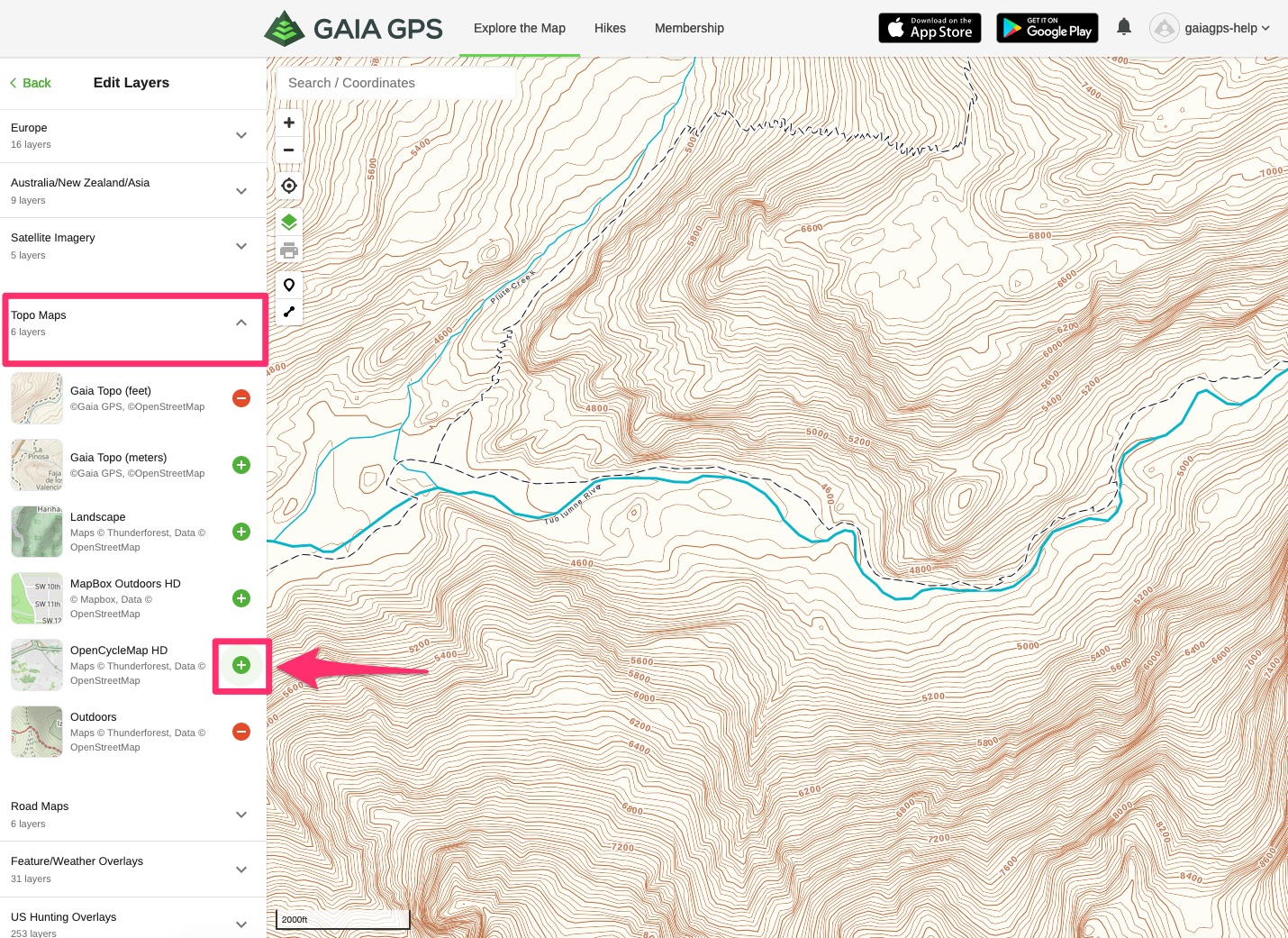
Task: Click the Edit Layers heading
Action: [132, 83]
